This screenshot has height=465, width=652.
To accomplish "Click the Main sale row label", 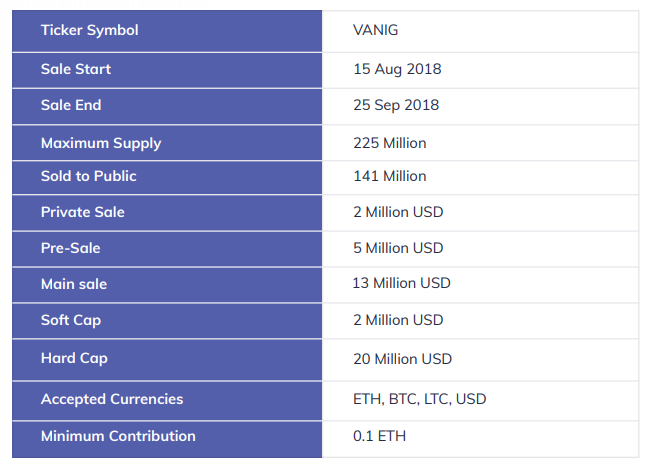I will pyautogui.click(x=74, y=284).
